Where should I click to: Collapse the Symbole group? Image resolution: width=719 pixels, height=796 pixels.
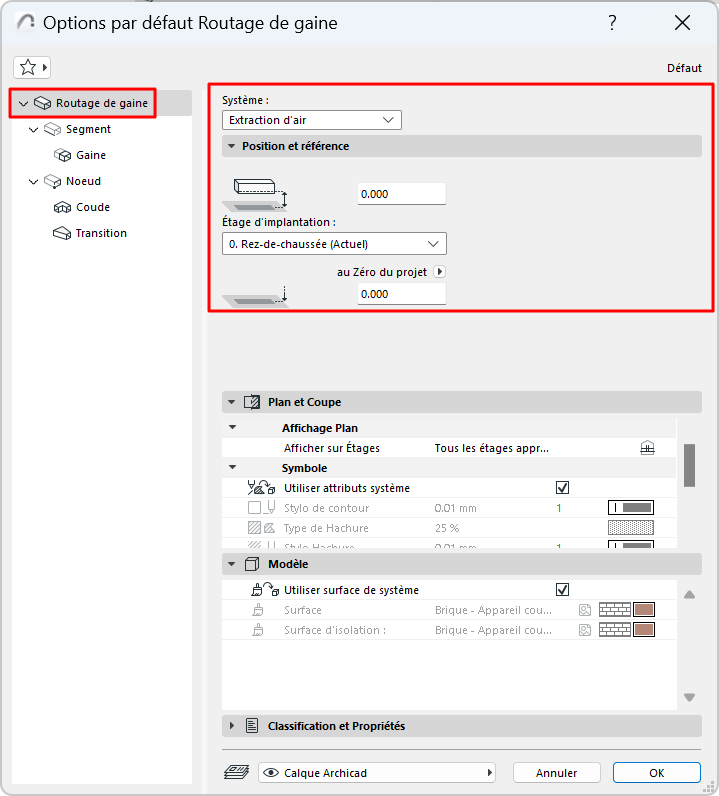[233, 468]
